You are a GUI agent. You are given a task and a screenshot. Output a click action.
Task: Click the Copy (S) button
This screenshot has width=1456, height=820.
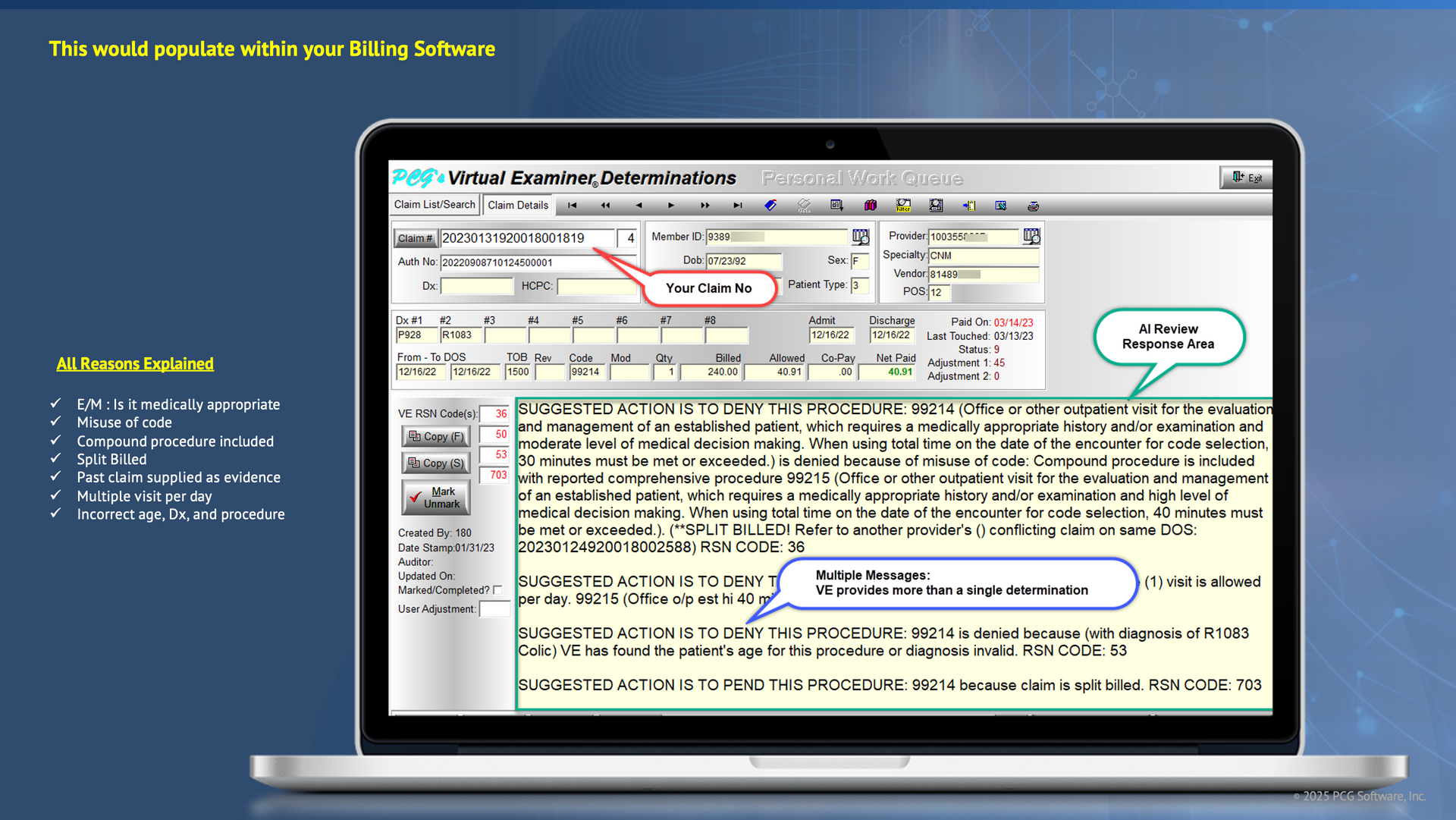[x=435, y=463]
